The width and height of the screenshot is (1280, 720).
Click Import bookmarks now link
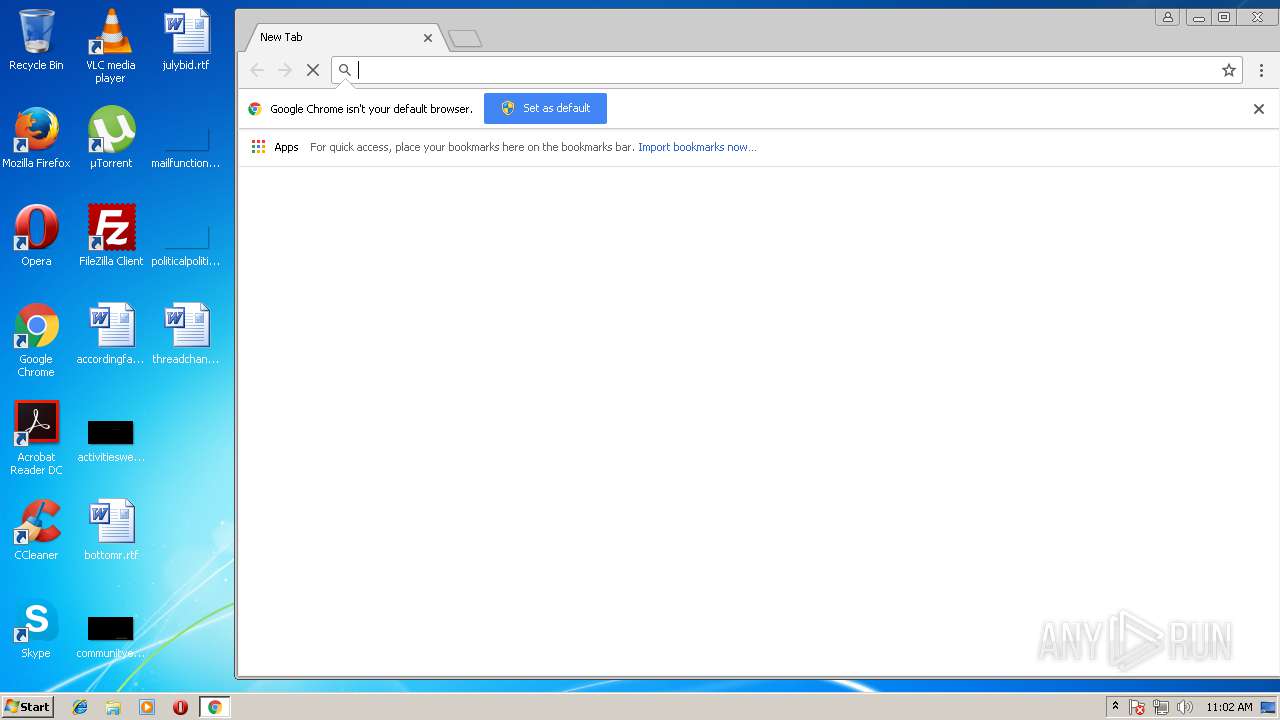tap(697, 147)
